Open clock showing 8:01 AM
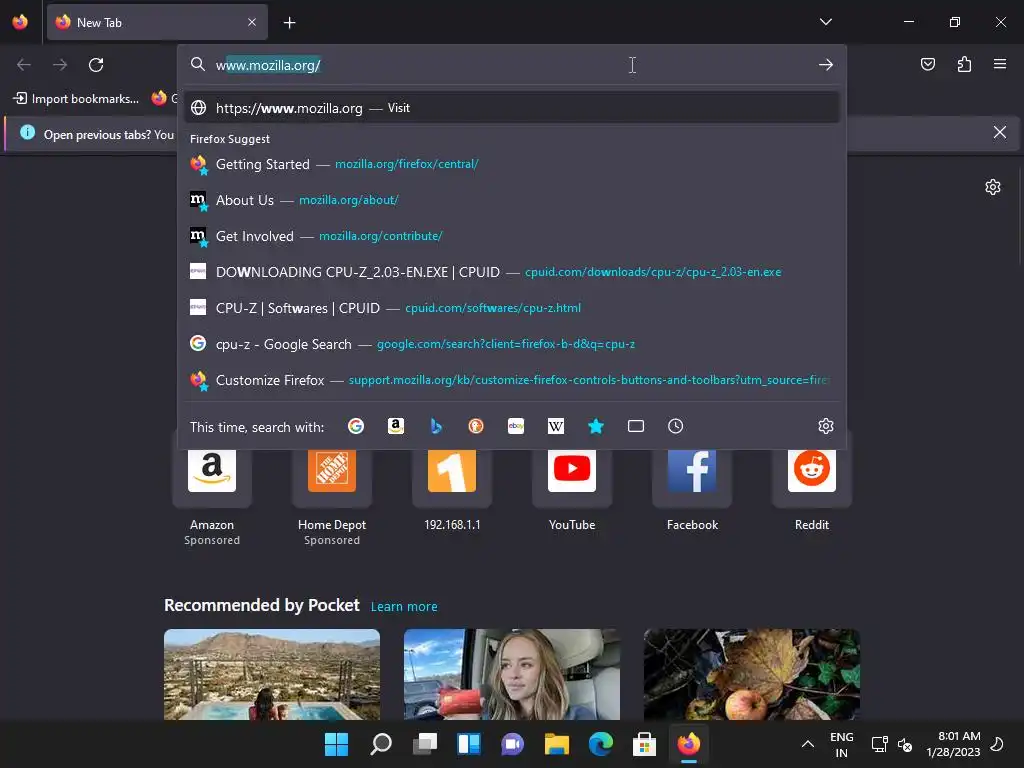This screenshot has width=1024, height=768. [953, 744]
